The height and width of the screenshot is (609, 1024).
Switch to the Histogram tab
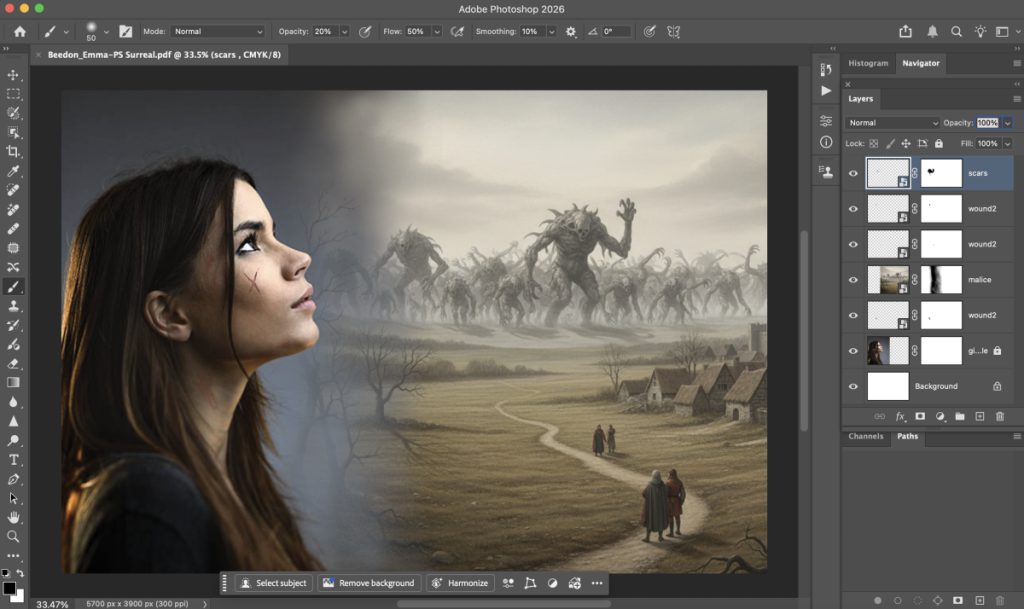coord(867,63)
